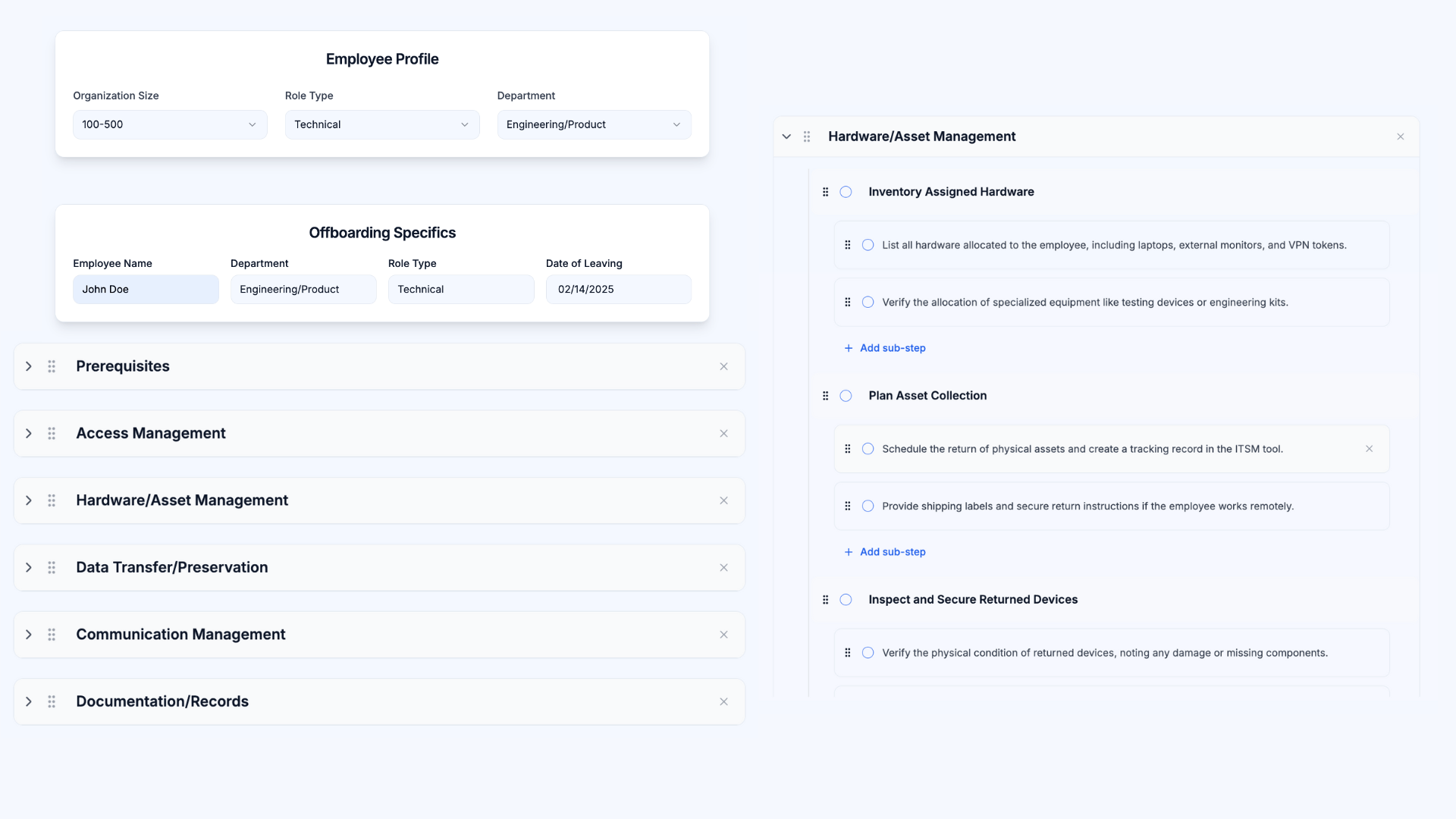Click drag handle of 'Schedule the return' sub-step
Screen dimensions: 1456x819
(x=848, y=449)
